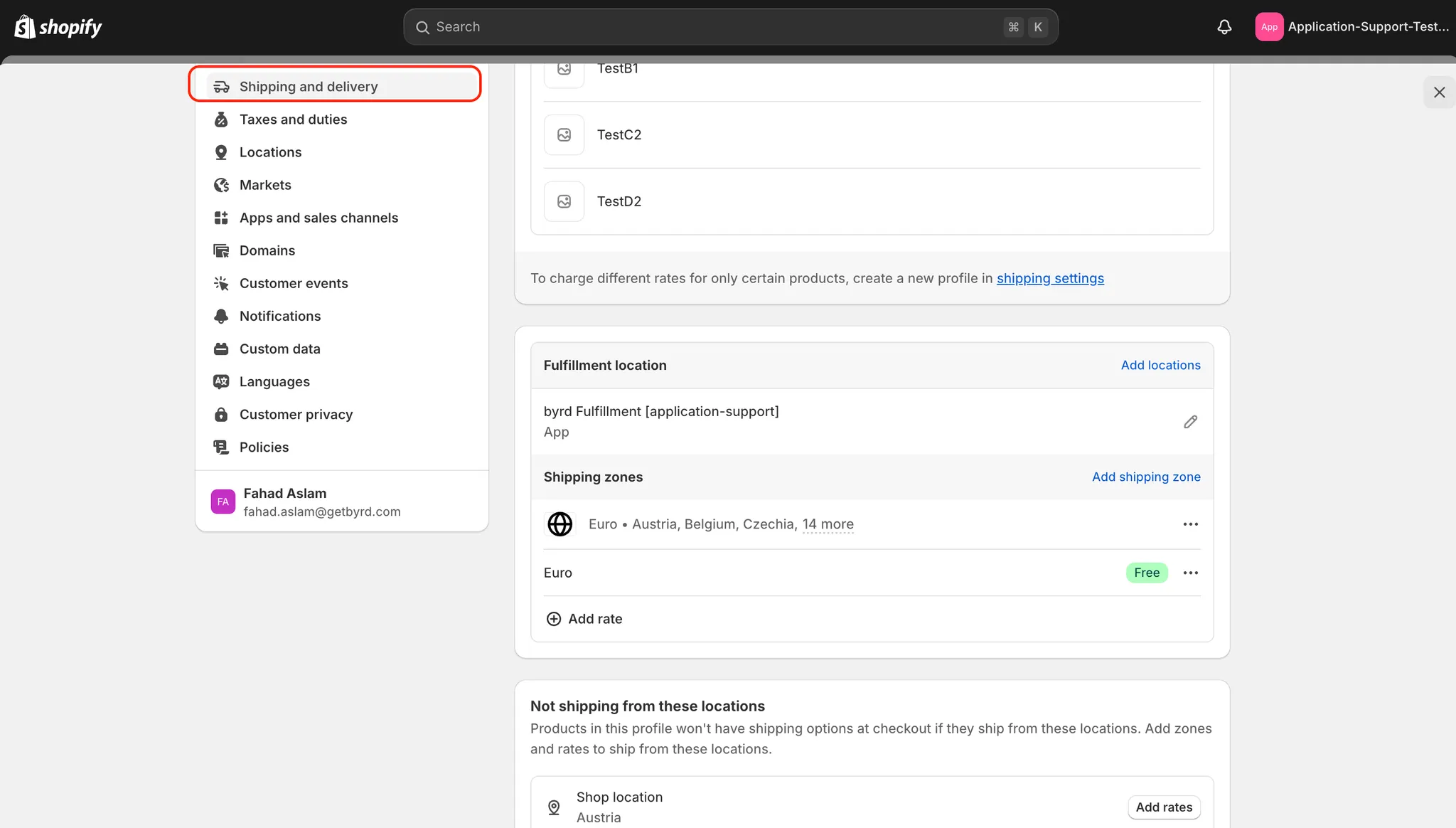Click the plus-circle Add rate icon
This screenshot has width=1456, height=828.
[553, 619]
